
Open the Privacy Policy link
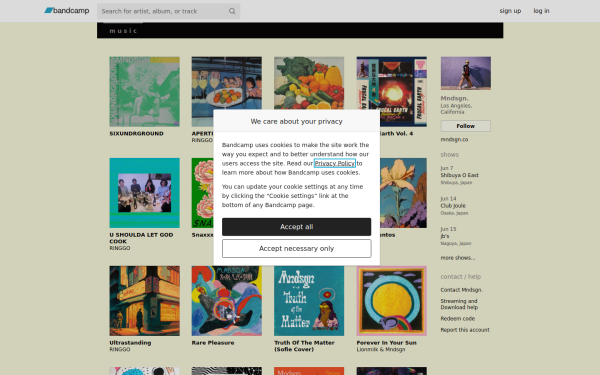pyautogui.click(x=334, y=163)
